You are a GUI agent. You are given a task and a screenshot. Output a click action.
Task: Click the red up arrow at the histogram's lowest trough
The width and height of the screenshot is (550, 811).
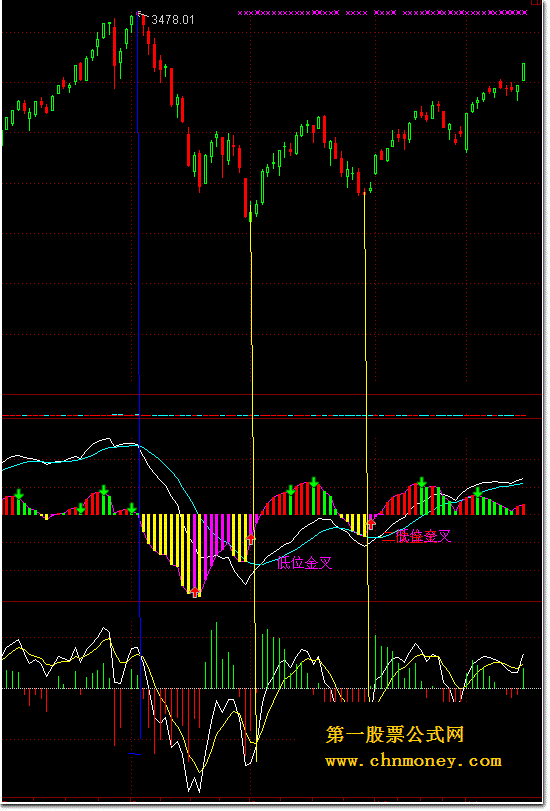point(195,592)
